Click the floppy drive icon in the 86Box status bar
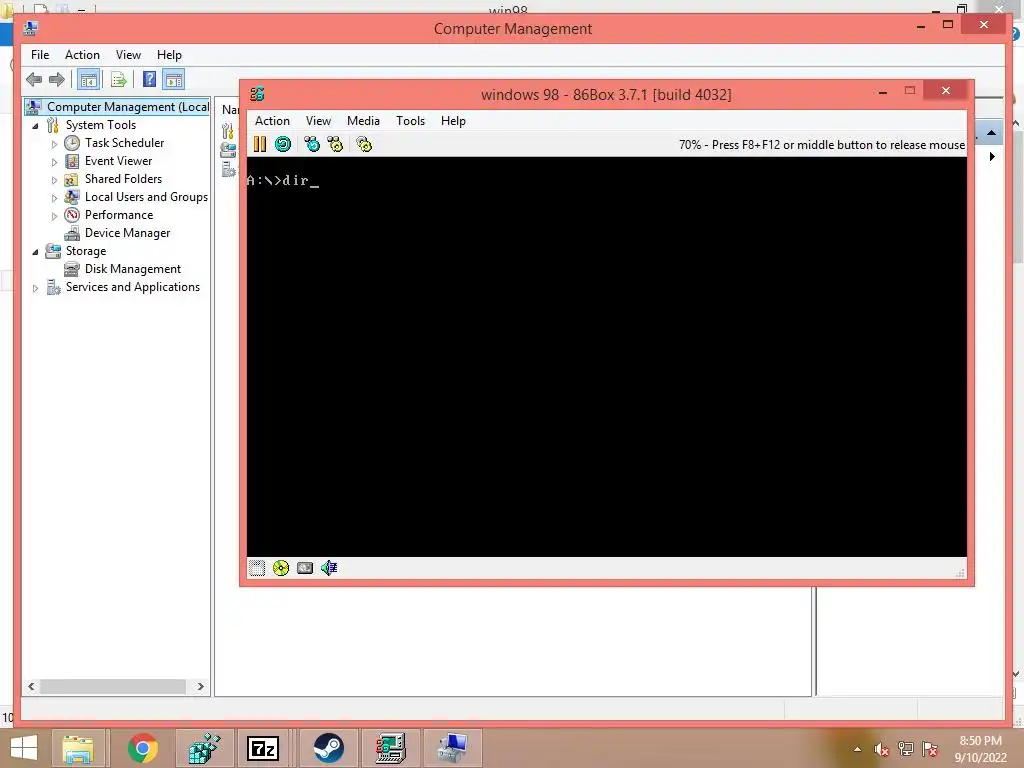 tap(257, 568)
